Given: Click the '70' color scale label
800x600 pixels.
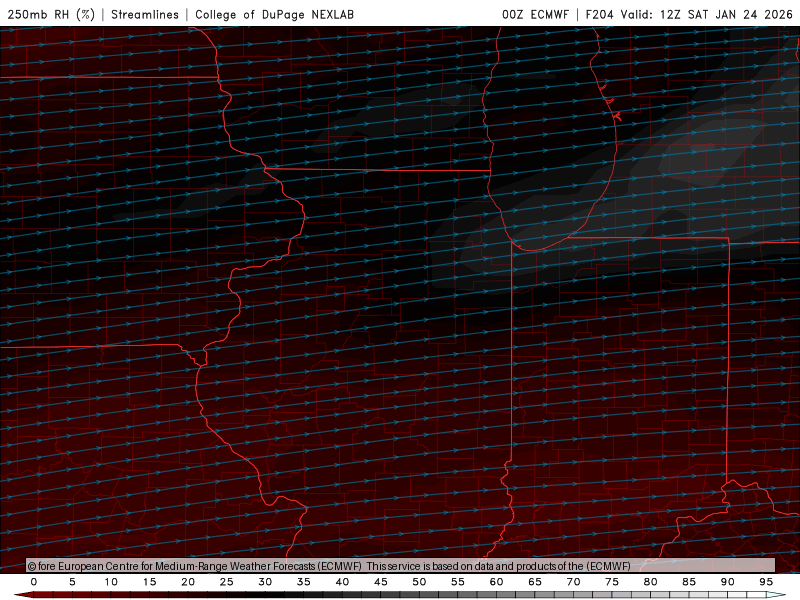Looking at the screenshot, I should pos(573,582).
